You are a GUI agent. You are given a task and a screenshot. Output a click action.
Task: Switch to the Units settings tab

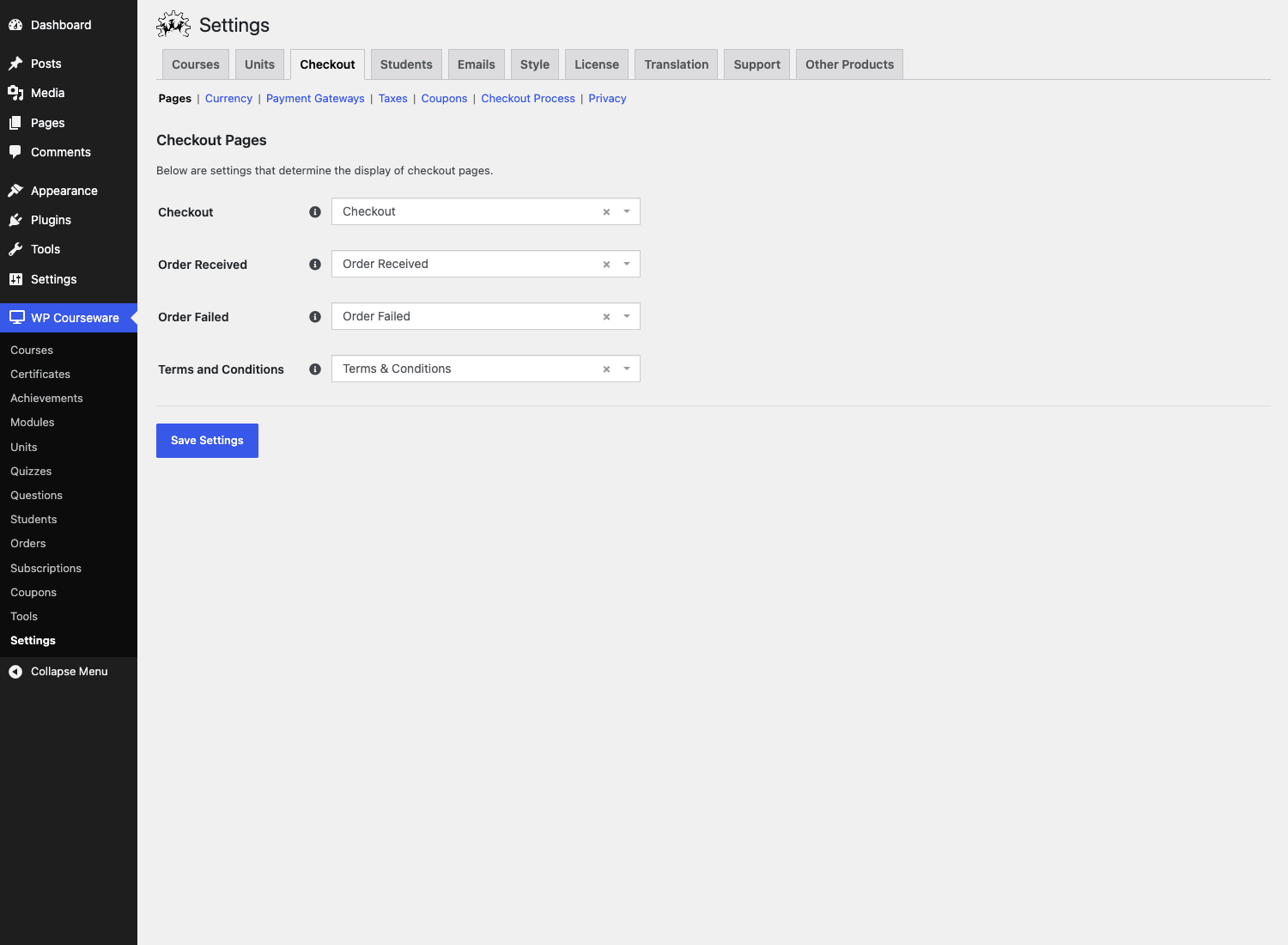click(x=259, y=64)
